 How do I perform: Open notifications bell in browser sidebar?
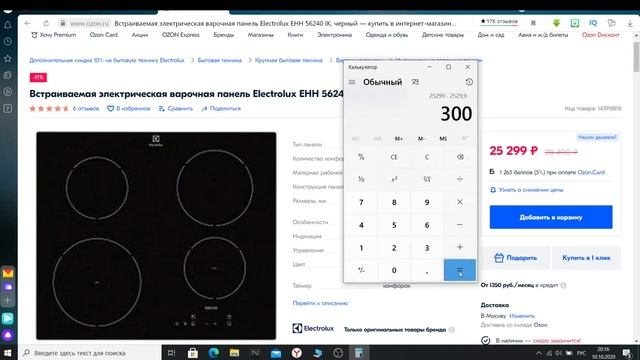[8, 25]
